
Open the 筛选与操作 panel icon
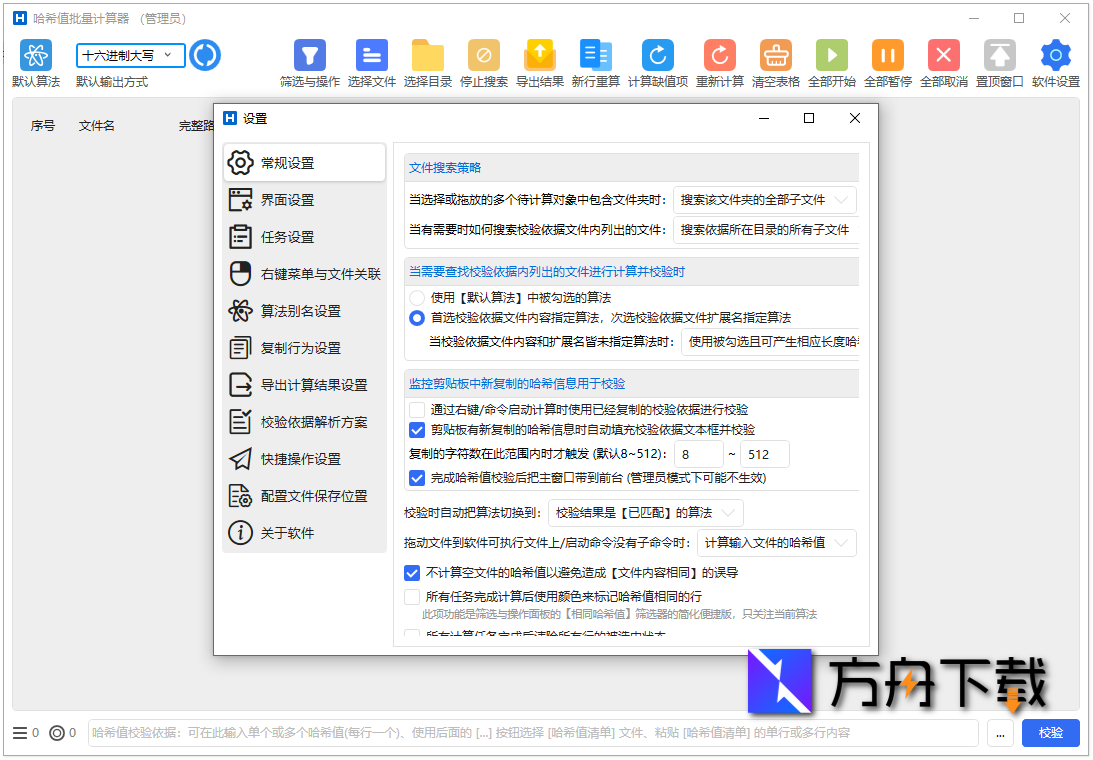308,55
